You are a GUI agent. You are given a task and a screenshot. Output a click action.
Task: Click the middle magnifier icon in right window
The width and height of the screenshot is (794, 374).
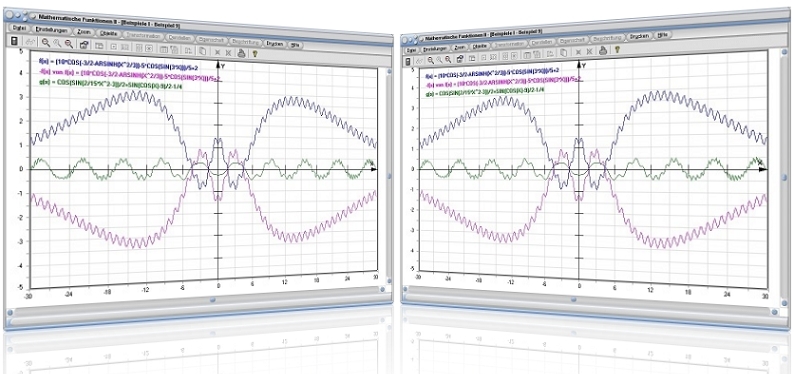pos(440,60)
